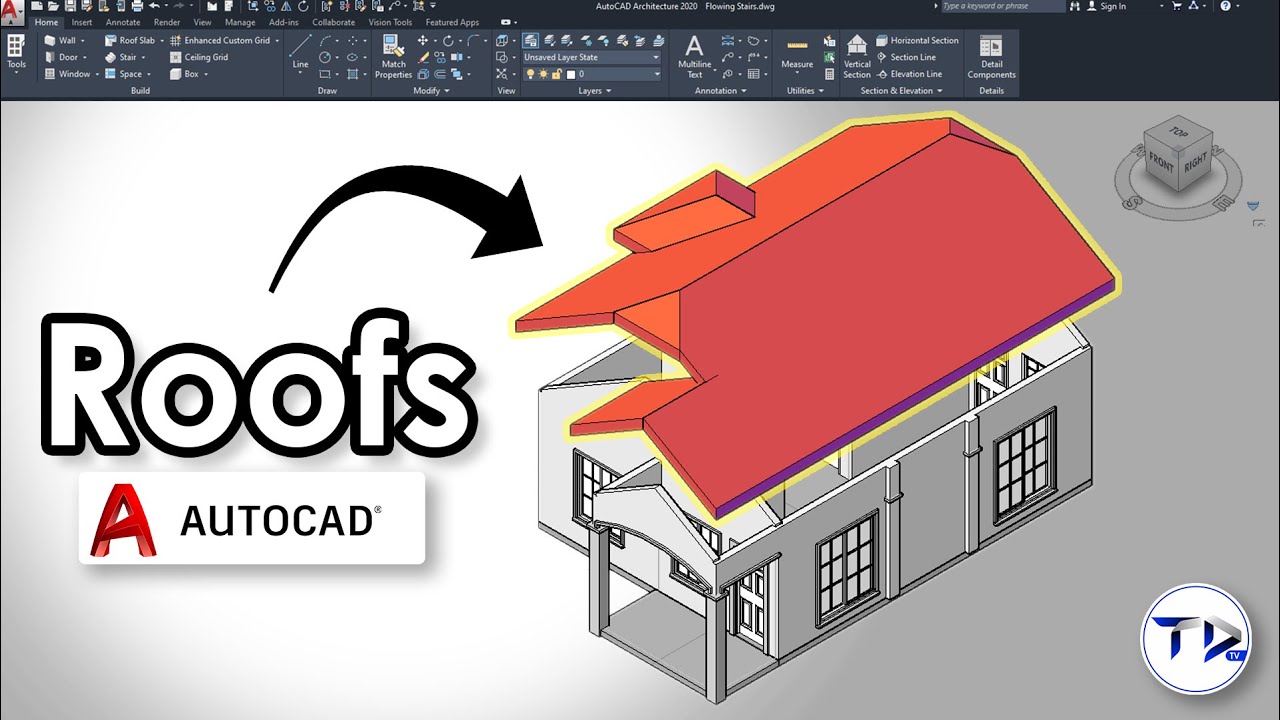Click the Plot (print) icon in quick access toolbar
The width and height of the screenshot is (1280, 720).
coord(137,6)
